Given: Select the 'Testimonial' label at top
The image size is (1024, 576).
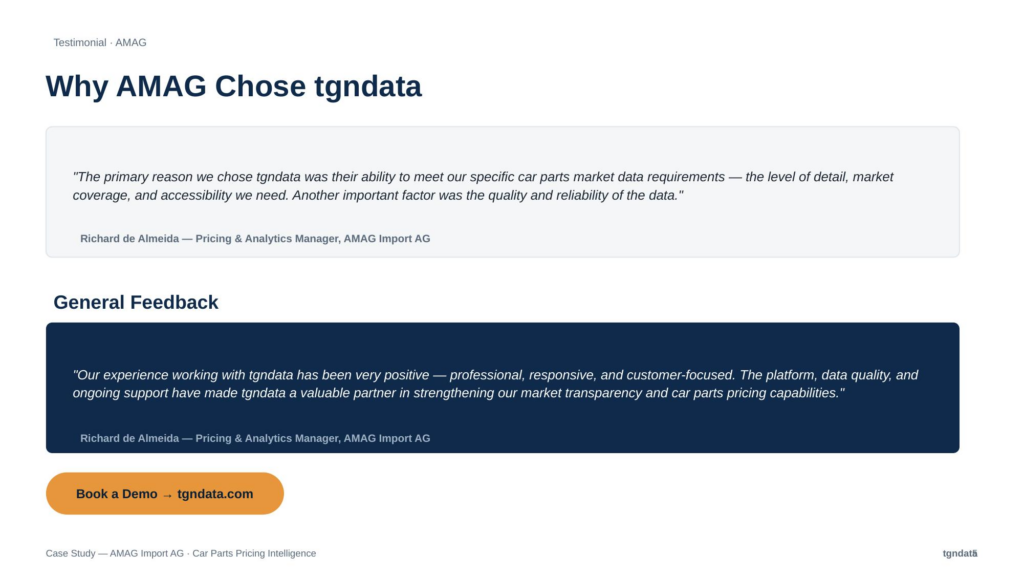Looking at the screenshot, I should click(80, 42).
